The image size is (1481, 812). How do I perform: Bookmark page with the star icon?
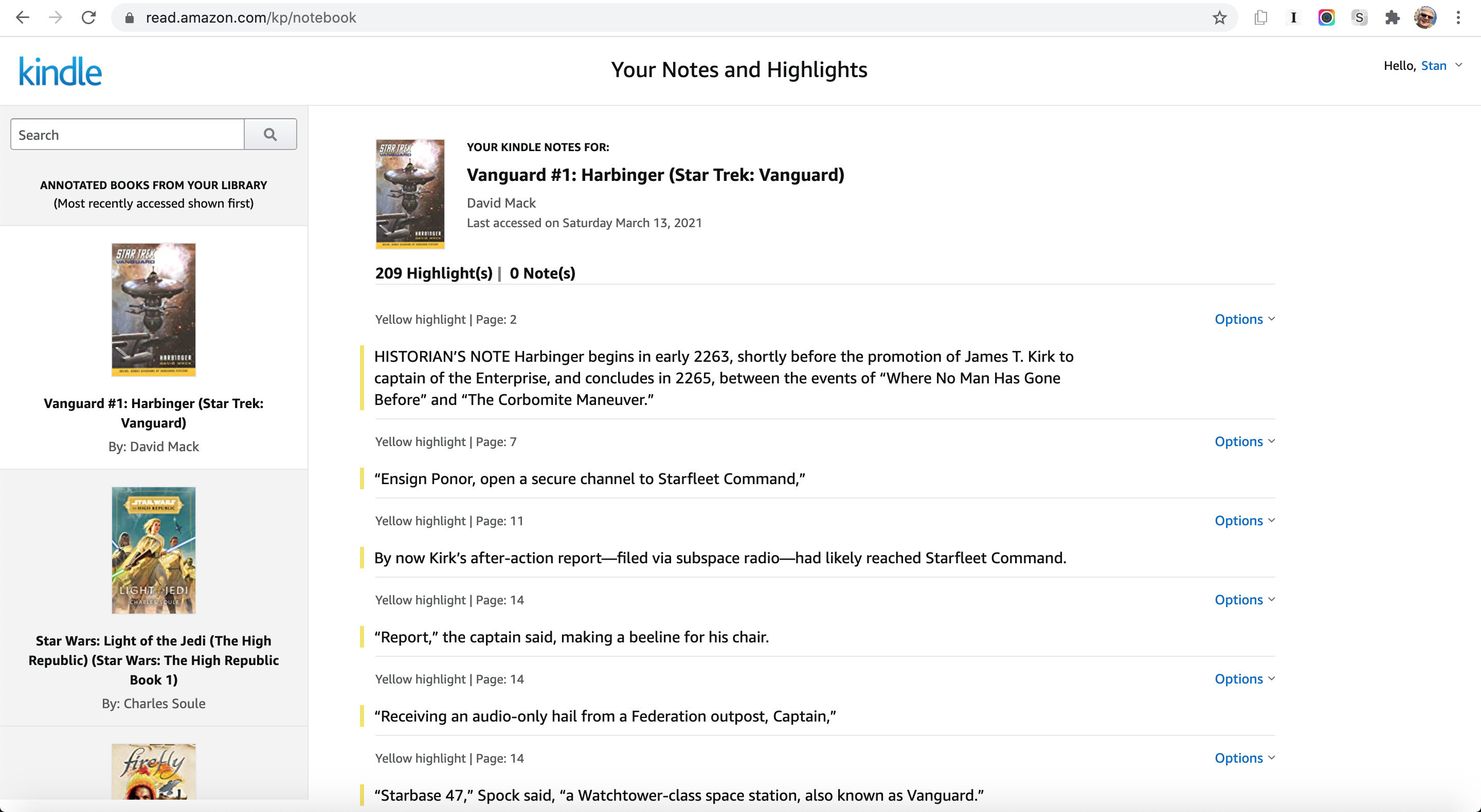[x=1219, y=18]
